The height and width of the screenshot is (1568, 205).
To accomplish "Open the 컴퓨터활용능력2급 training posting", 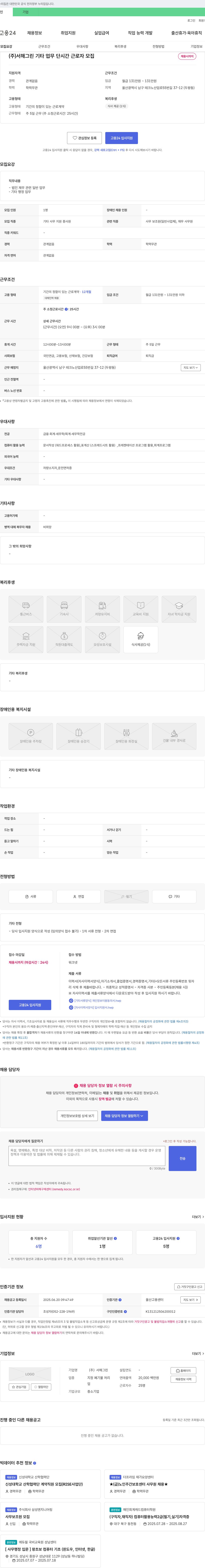I will (149, 1517).
